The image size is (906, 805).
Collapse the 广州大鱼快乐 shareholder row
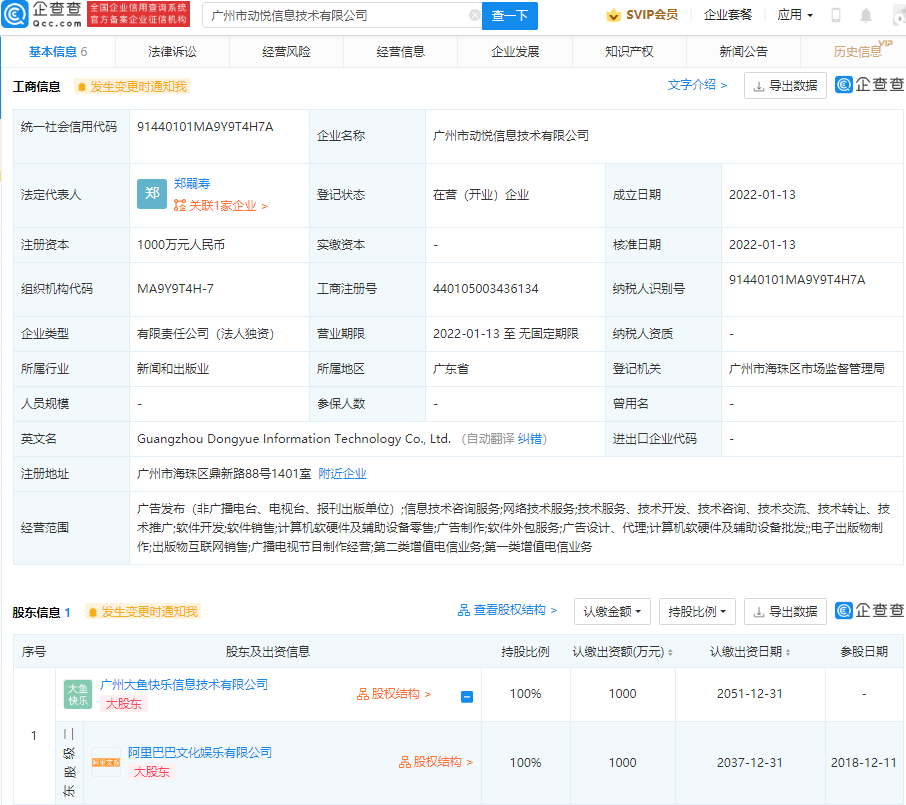click(x=466, y=694)
